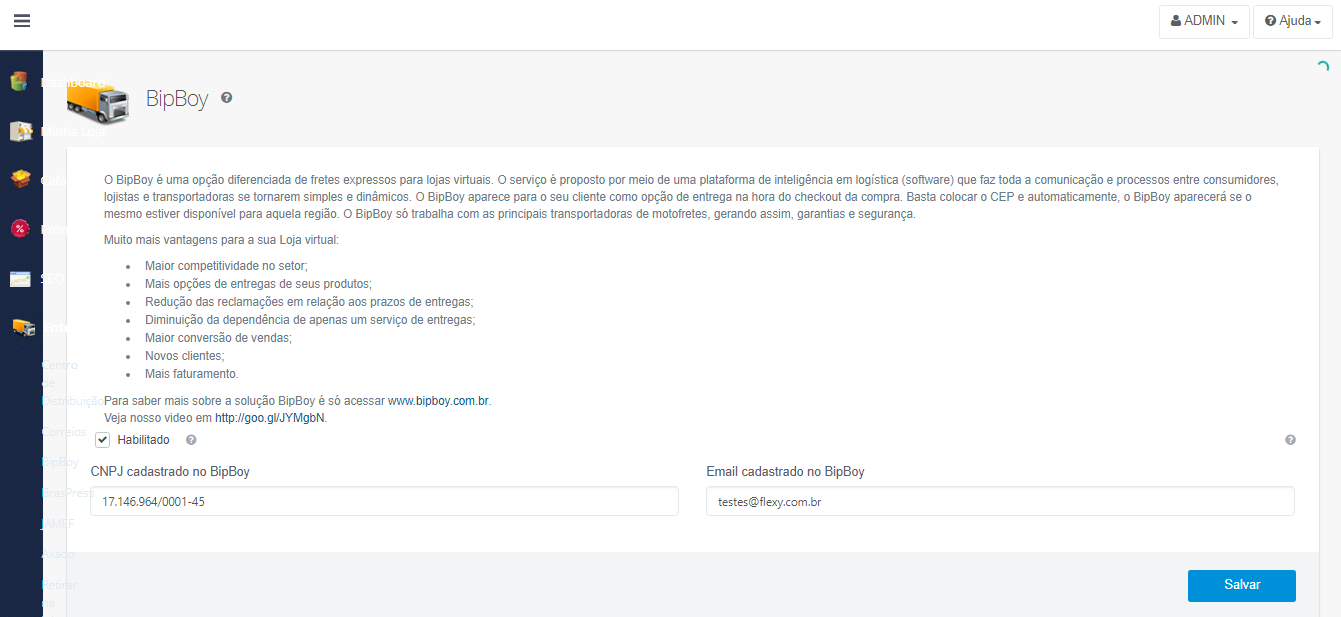Click the Email cadastrado no BipBoy field
The width and height of the screenshot is (1341, 617).
pyautogui.click(x=1000, y=501)
